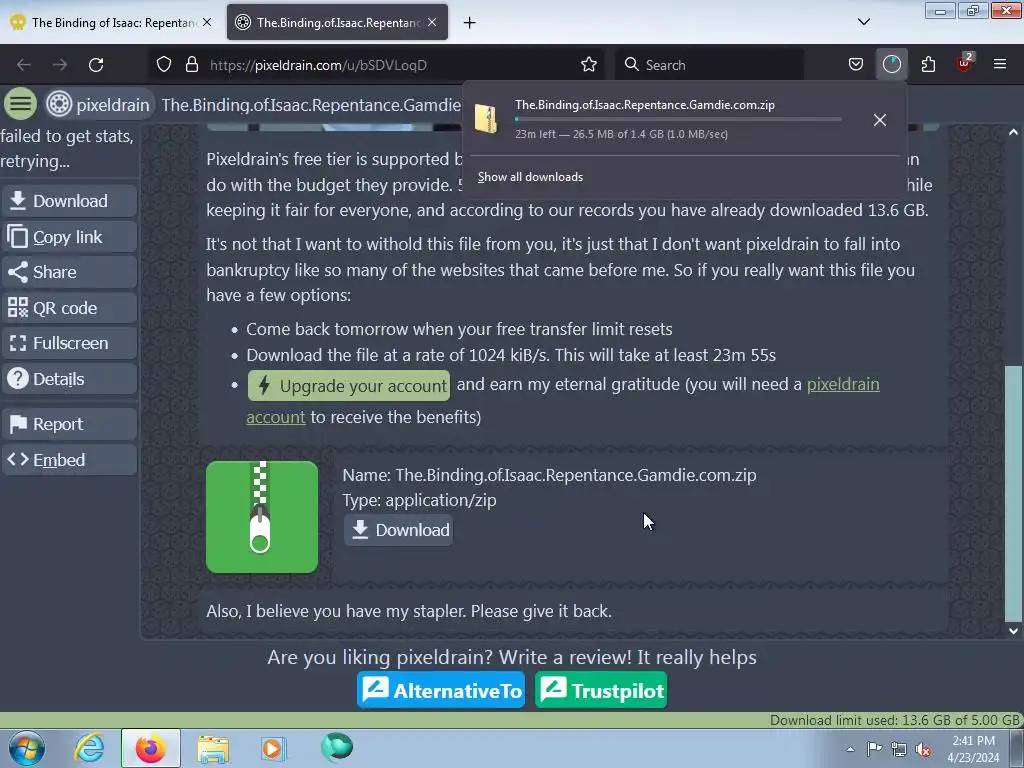Image resolution: width=1024 pixels, height=768 pixels.
Task: Open the green globe taskbar app
Action: [337, 747]
